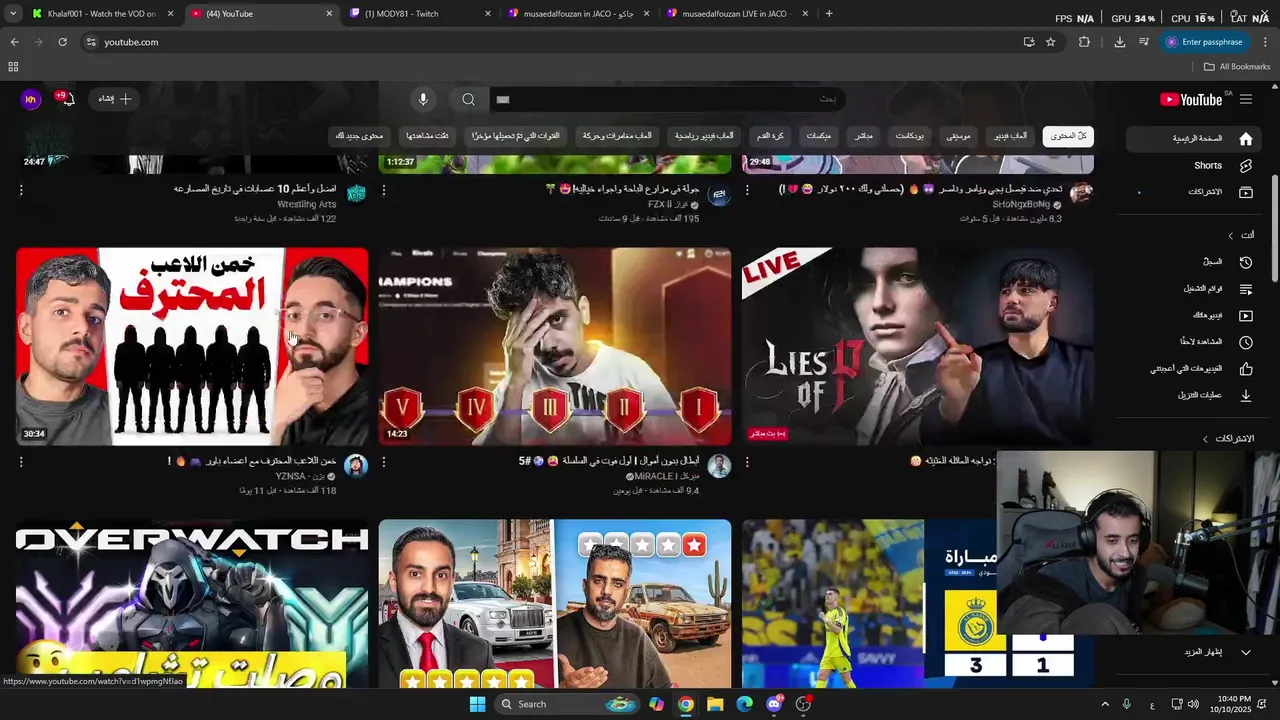Viewport: 1280px width, 720px height.
Task: Reload the YouTube page
Action: 62,42
